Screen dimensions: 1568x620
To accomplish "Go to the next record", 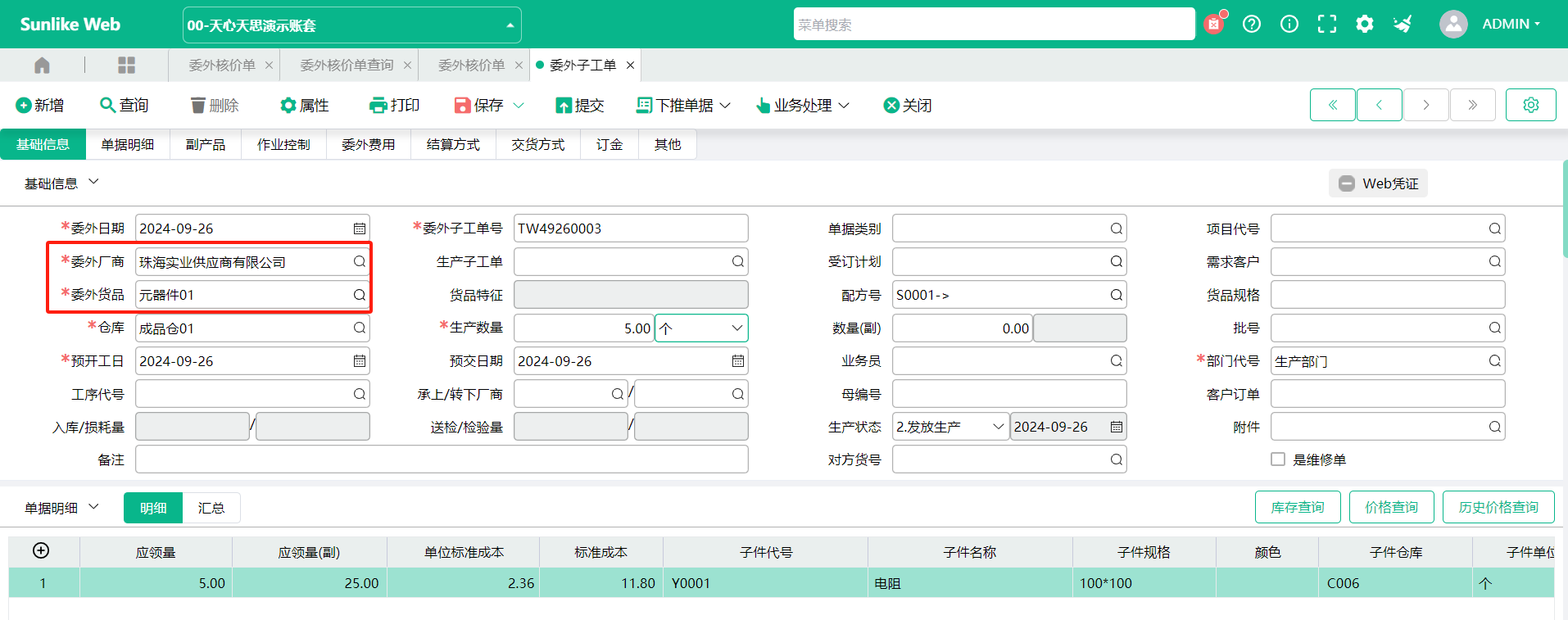I will pyautogui.click(x=1425, y=105).
